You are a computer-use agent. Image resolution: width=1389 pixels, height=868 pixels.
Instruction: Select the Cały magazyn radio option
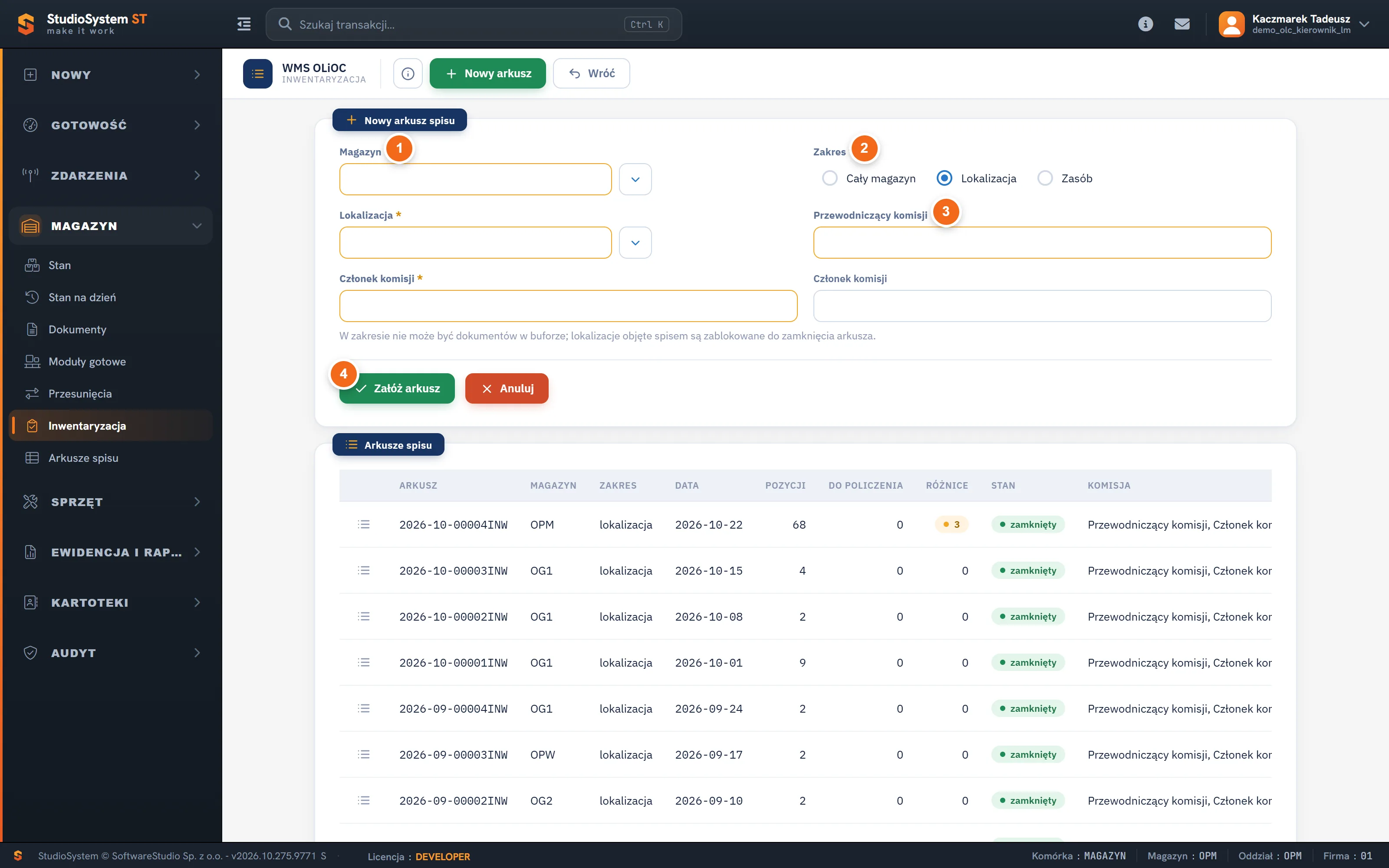point(829,178)
